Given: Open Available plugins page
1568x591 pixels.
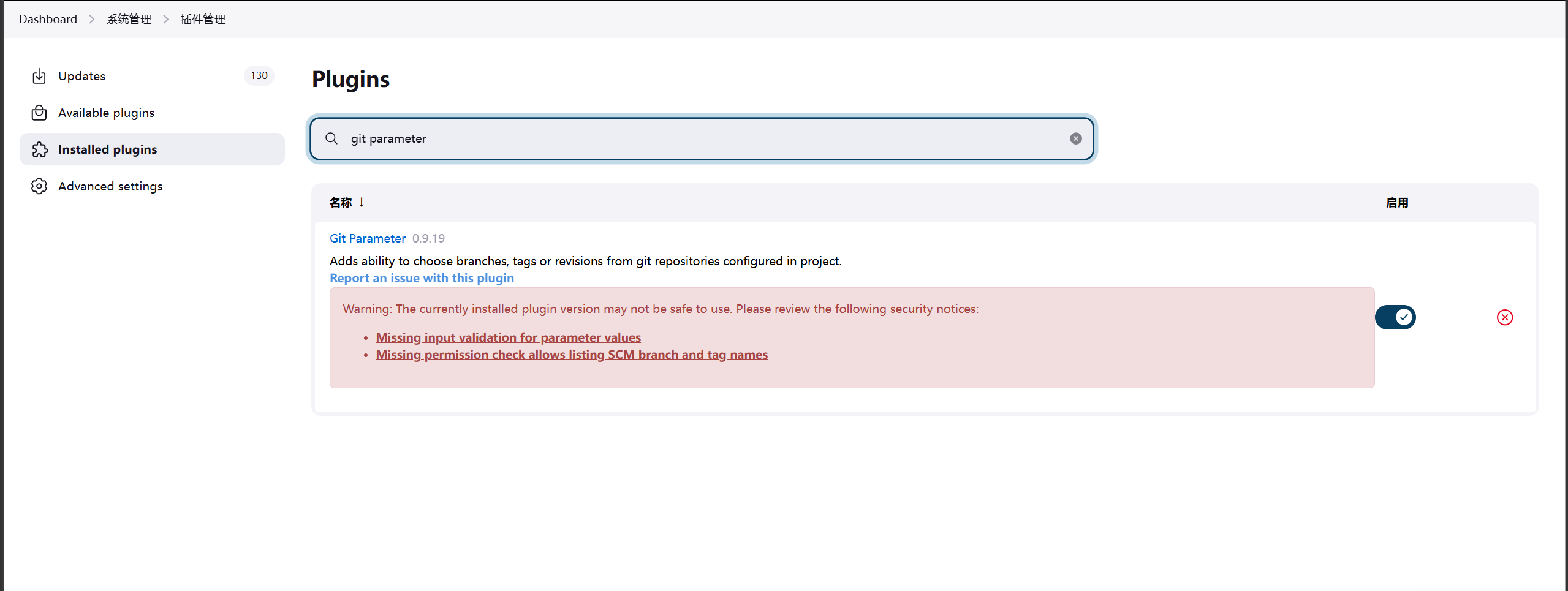Looking at the screenshot, I should [152, 113].
